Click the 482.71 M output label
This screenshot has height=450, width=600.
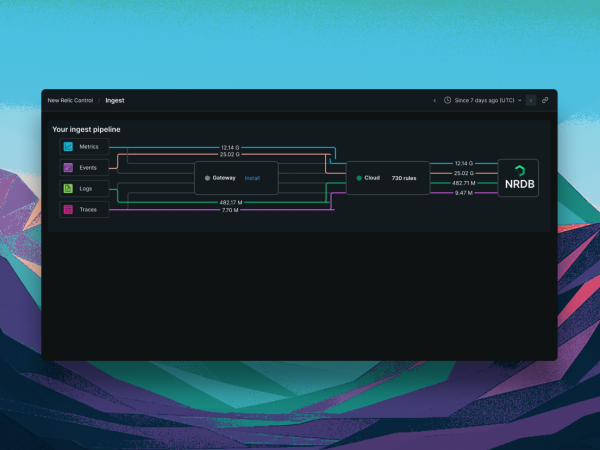[x=464, y=183]
